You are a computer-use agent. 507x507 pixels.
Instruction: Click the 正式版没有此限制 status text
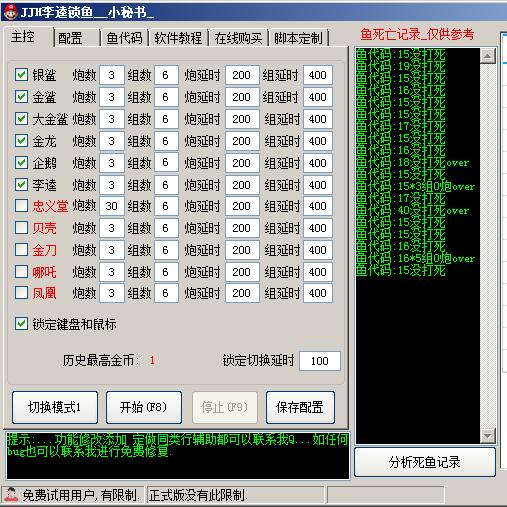tap(198, 495)
